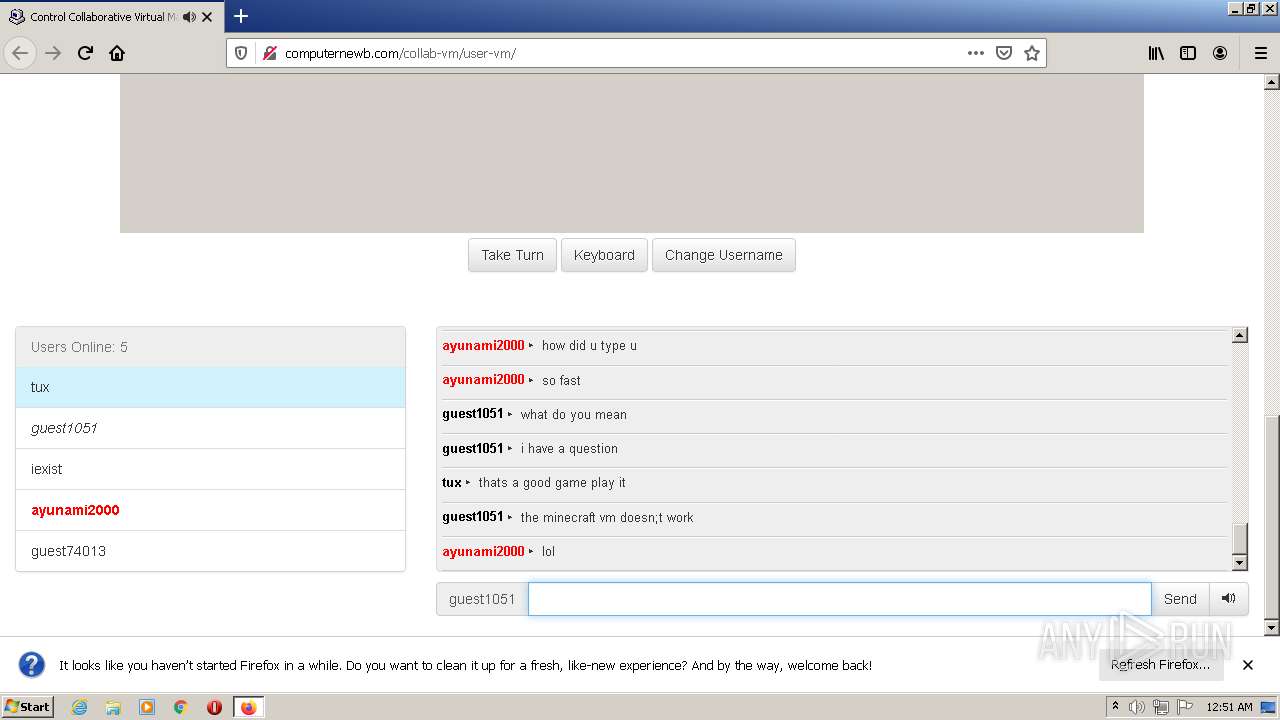This screenshot has height=720, width=1280.
Task: Open the Windows Start menu
Action: 28,707
